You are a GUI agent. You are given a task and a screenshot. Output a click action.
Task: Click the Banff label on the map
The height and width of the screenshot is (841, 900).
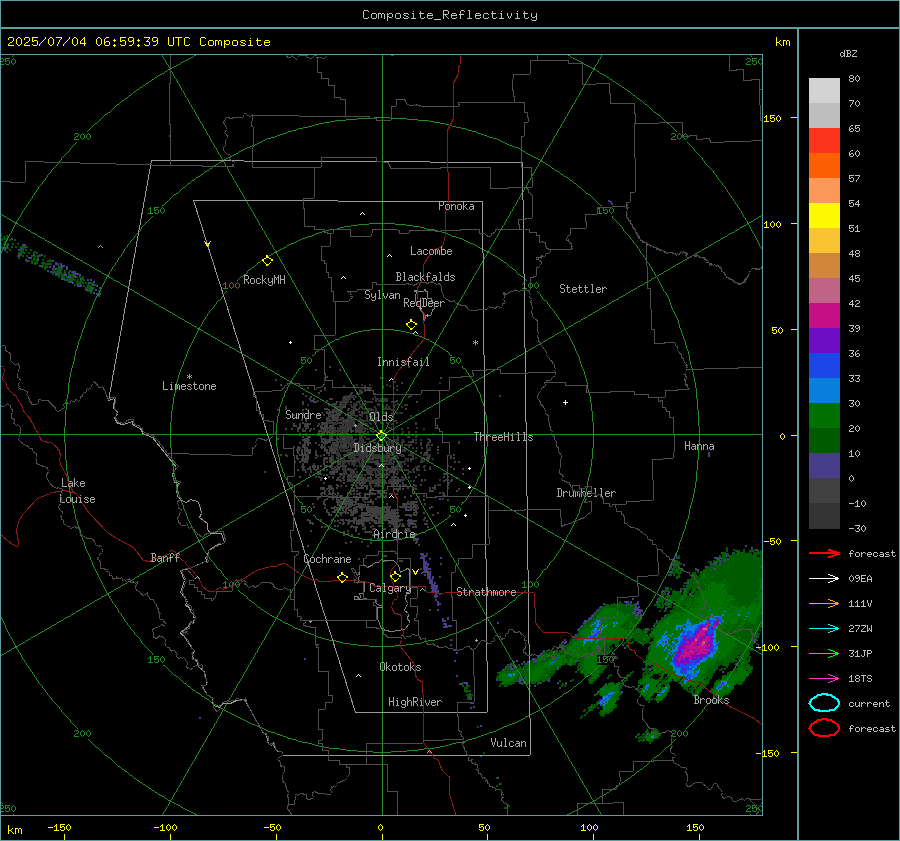(165, 557)
